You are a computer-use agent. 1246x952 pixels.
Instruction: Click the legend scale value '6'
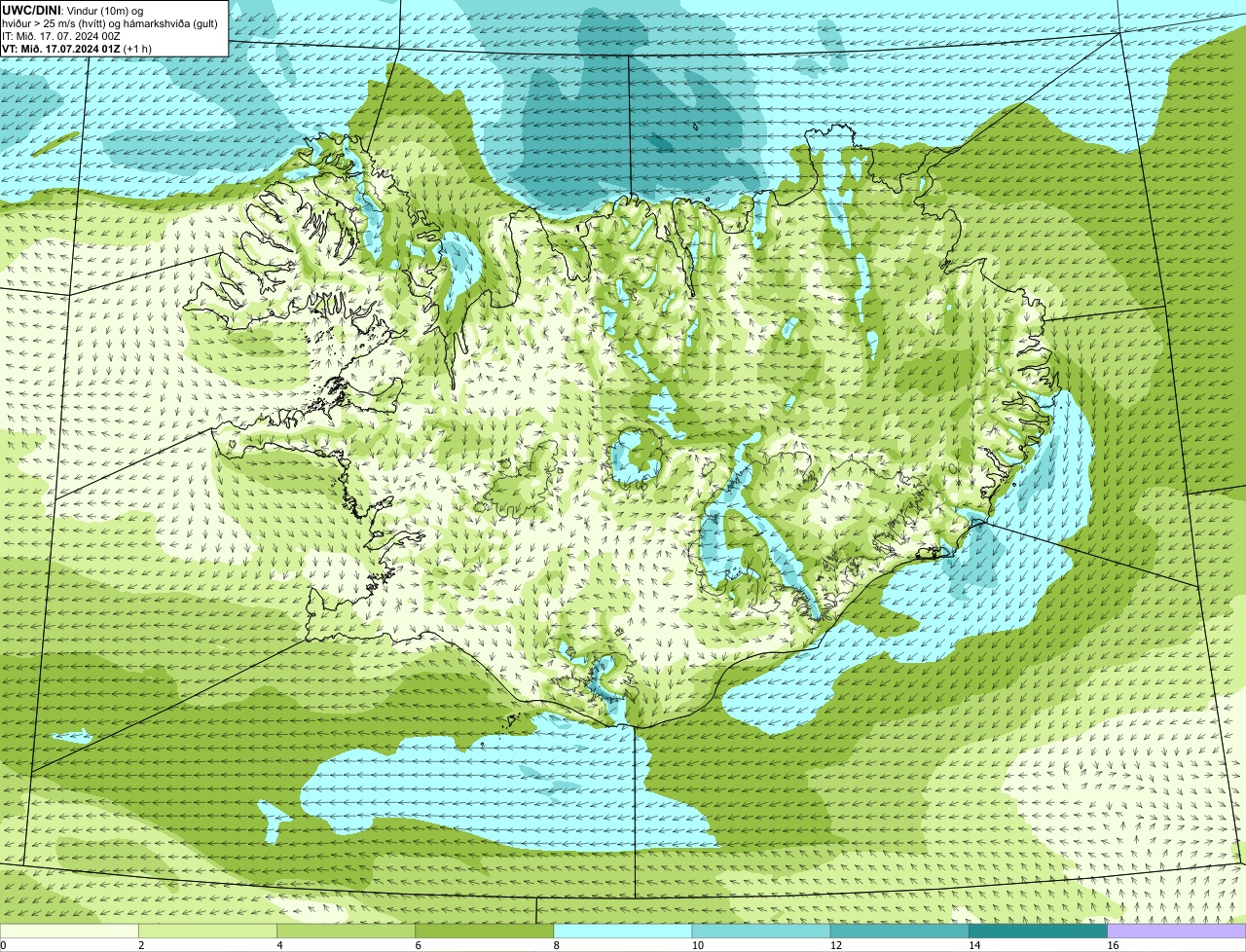[x=418, y=945]
